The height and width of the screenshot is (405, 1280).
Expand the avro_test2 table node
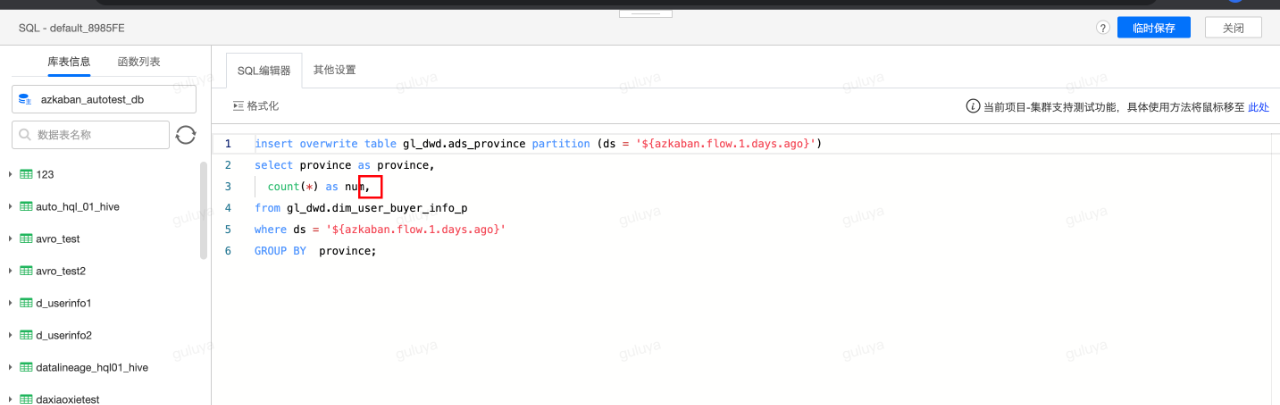[10, 271]
